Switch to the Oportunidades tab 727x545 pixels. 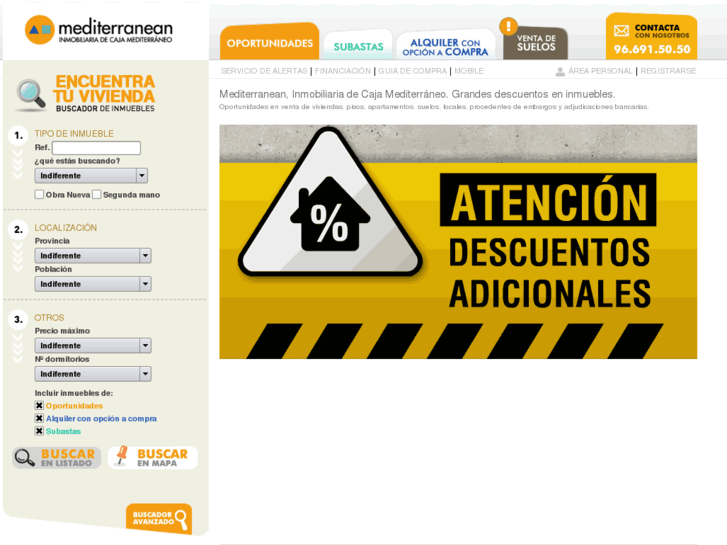coord(270,42)
